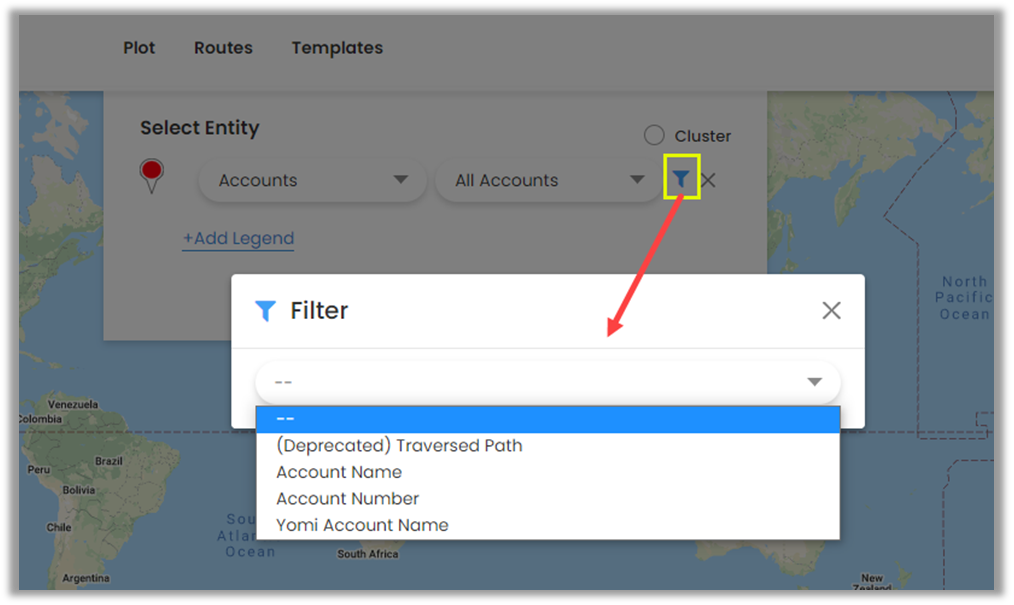Image resolution: width=1014 pixels, height=605 pixels.
Task: Click the funnel filter icon beside All Accounts
Action: (681, 179)
